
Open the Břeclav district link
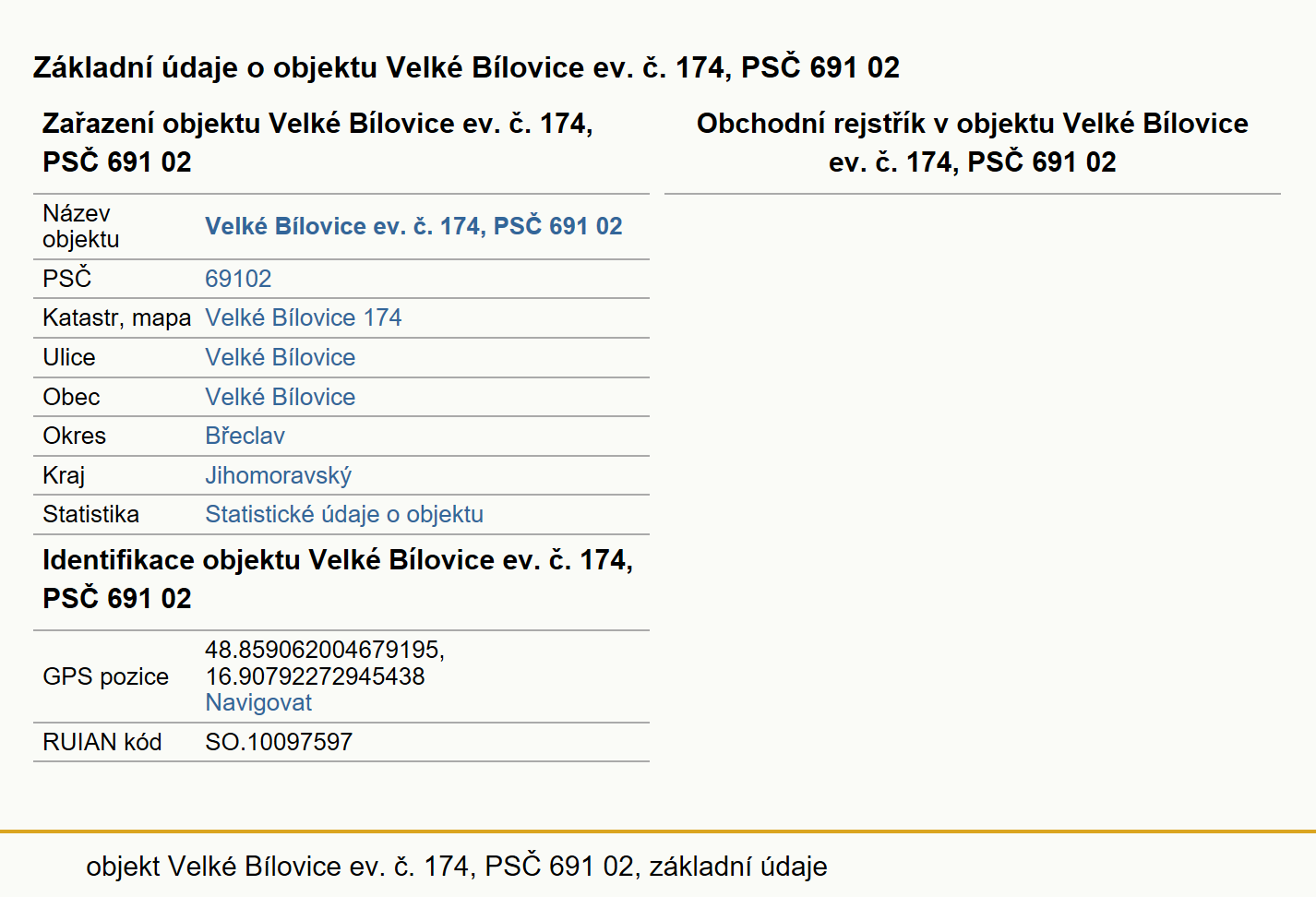[x=245, y=436]
